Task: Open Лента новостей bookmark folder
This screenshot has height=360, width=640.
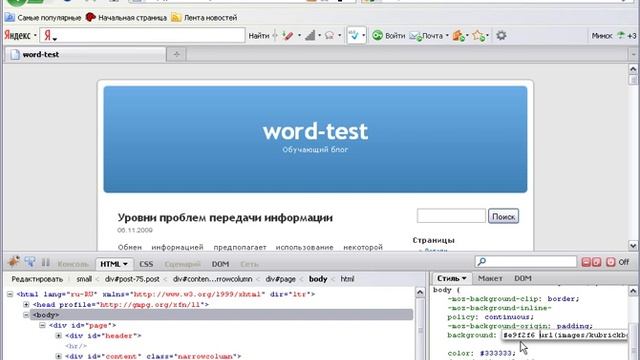Action: (204, 18)
